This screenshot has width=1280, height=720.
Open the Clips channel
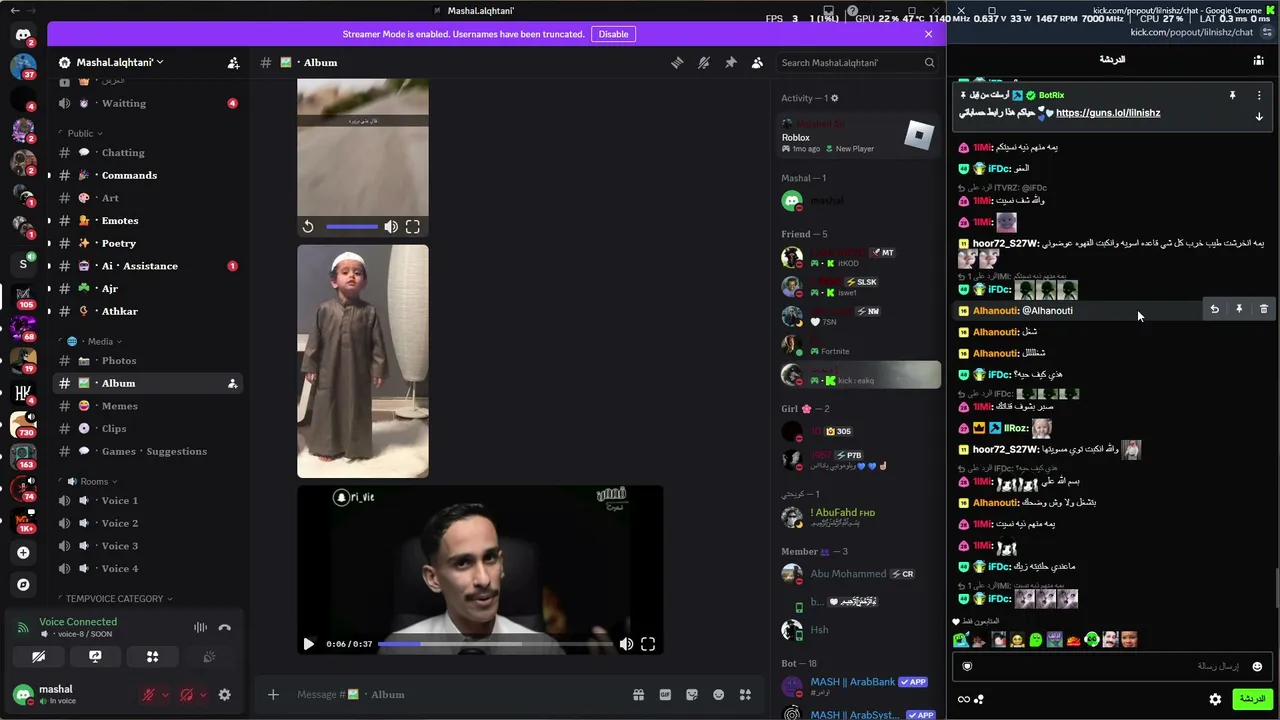coord(146,428)
